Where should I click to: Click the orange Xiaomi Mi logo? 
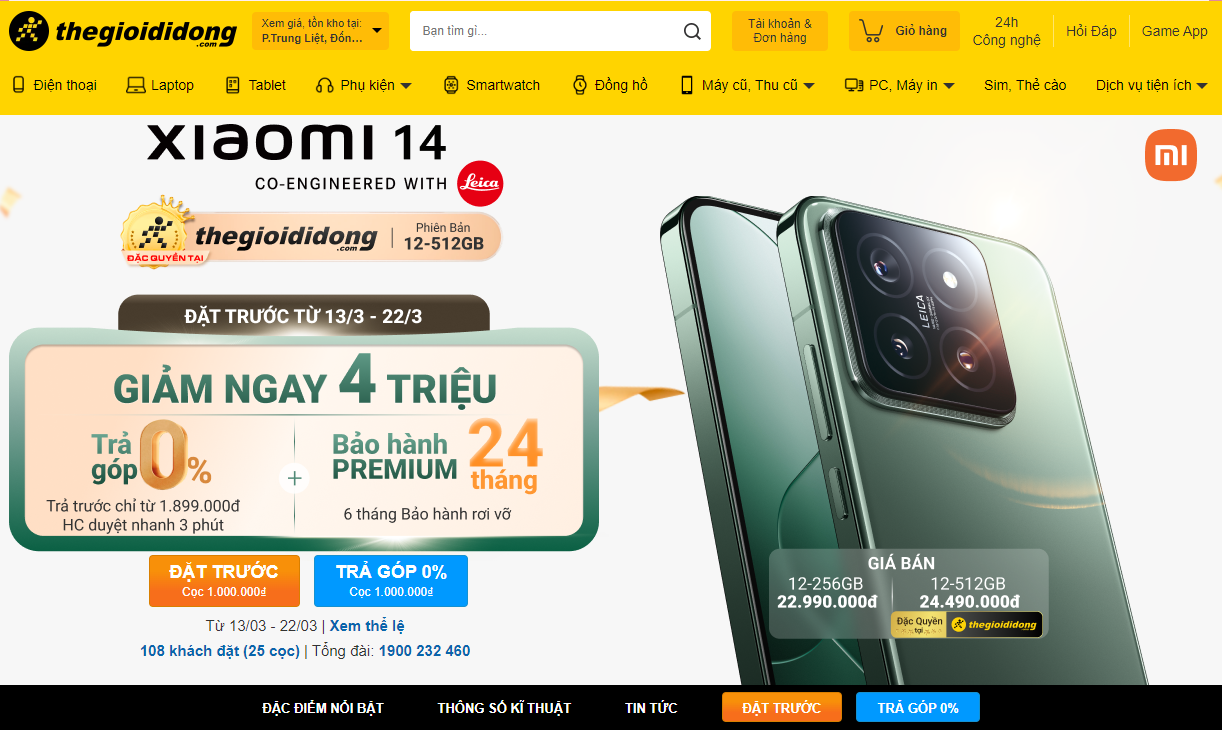click(1171, 155)
